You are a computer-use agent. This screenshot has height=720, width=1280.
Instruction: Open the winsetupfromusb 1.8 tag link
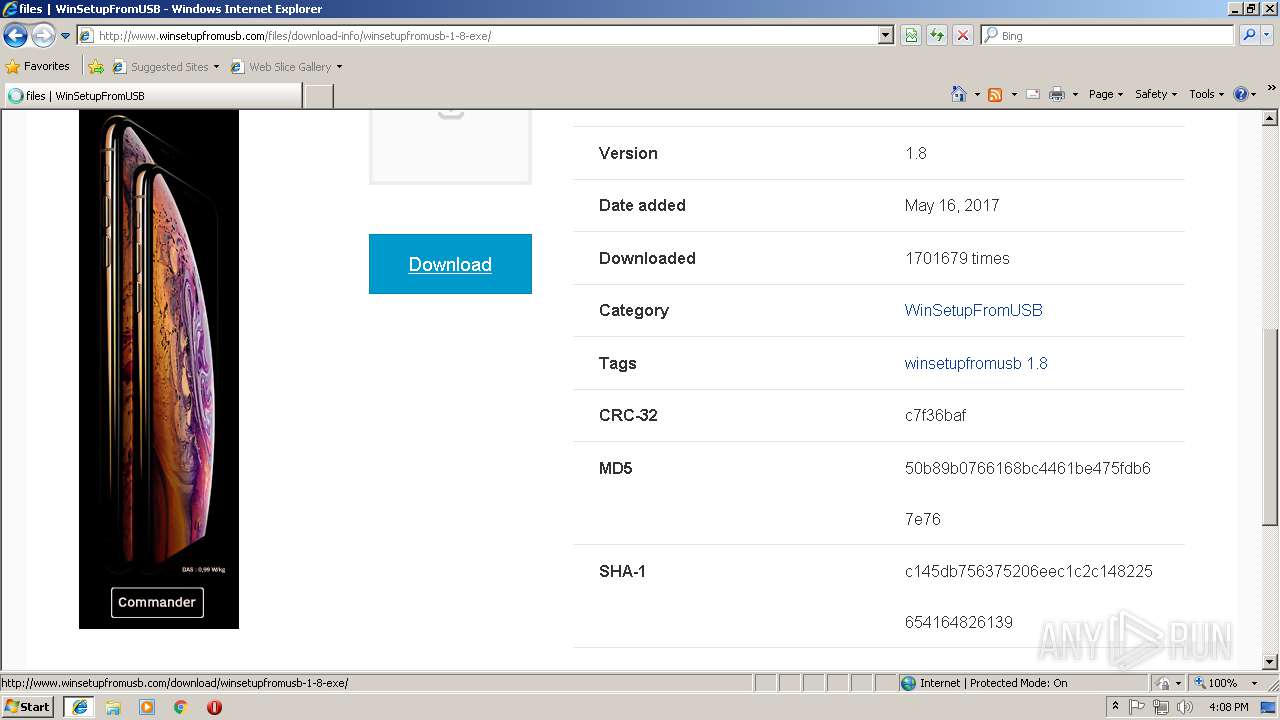point(976,363)
